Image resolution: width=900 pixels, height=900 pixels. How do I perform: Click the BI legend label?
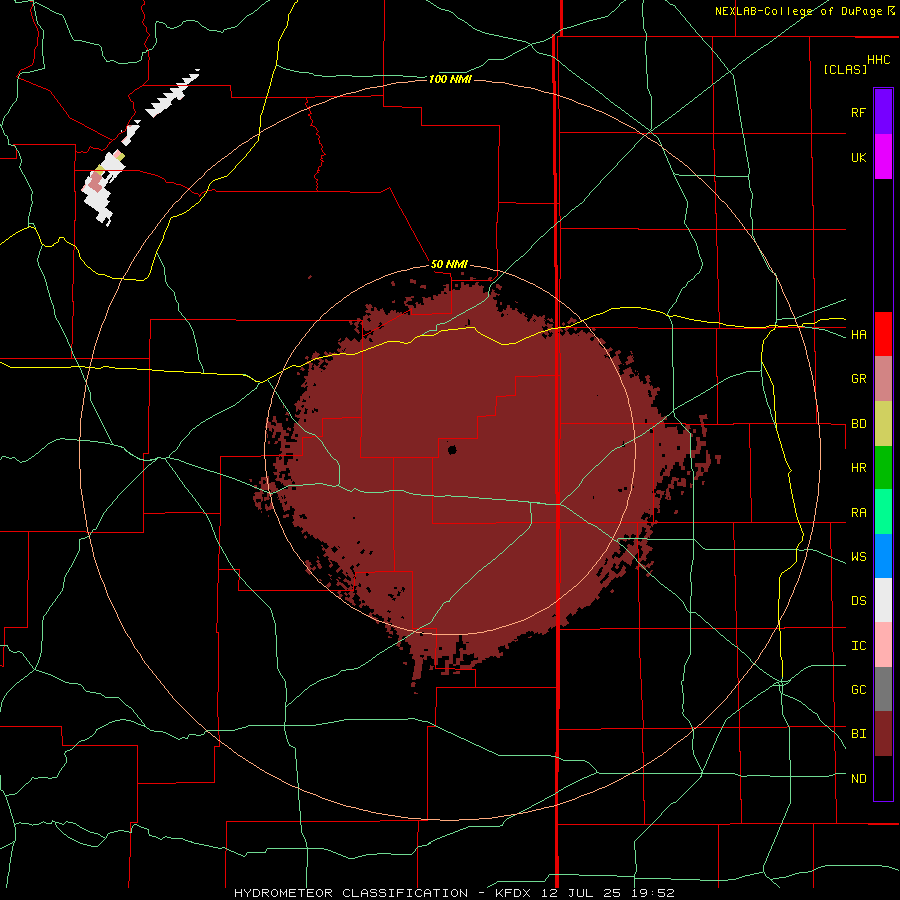click(x=858, y=734)
